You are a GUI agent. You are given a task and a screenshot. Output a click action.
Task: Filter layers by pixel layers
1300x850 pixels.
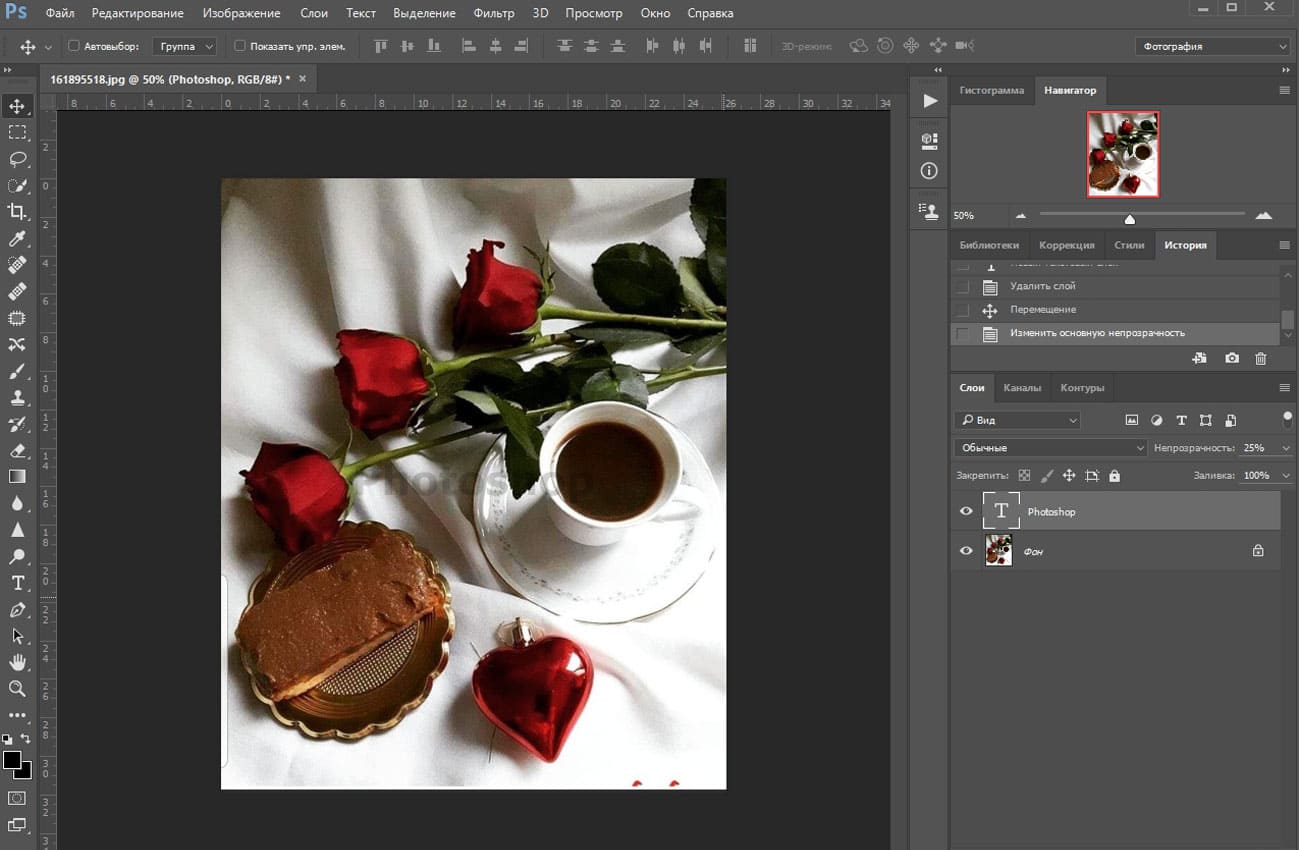point(1132,420)
